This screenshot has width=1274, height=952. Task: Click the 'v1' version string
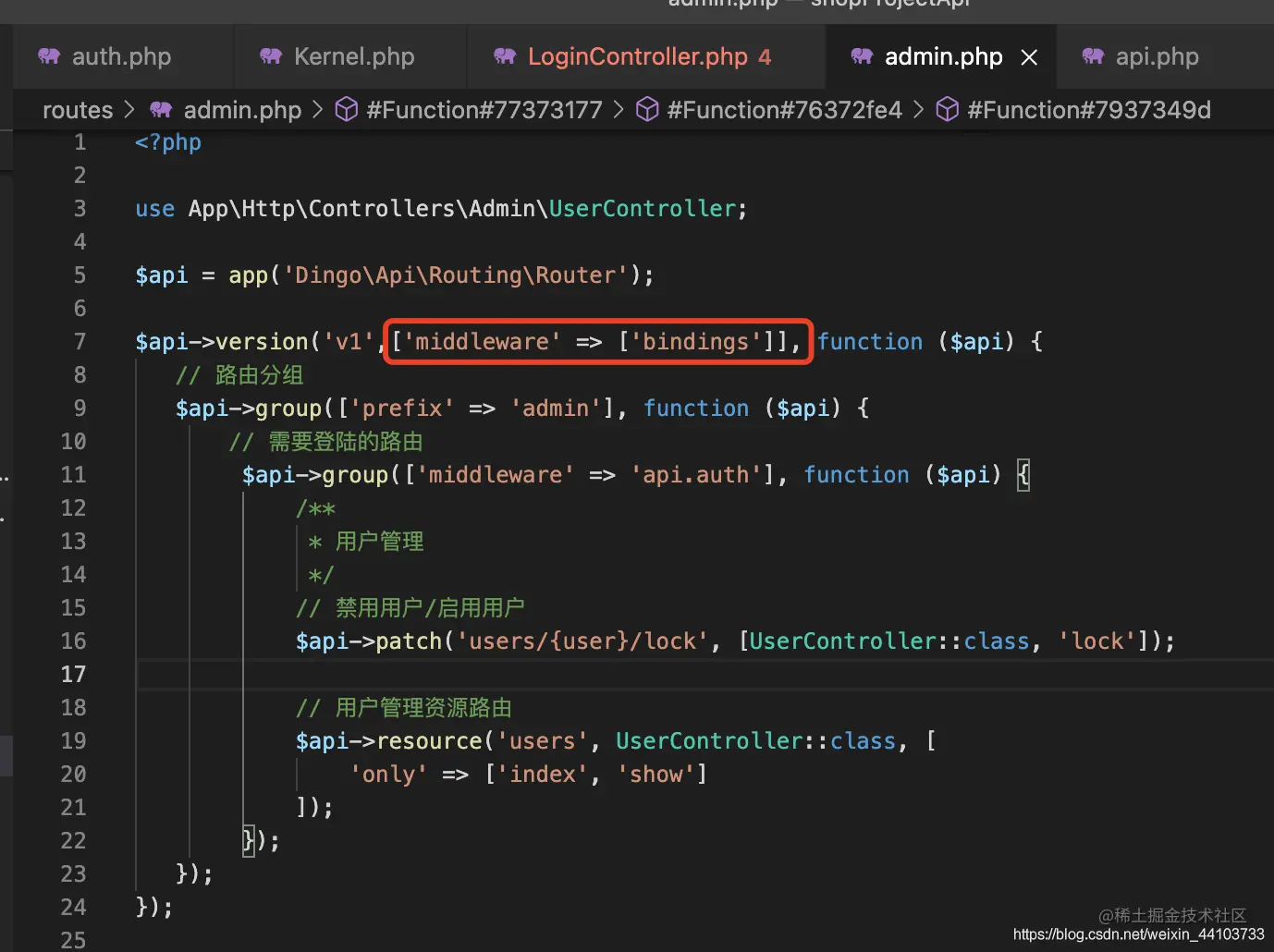click(x=349, y=342)
